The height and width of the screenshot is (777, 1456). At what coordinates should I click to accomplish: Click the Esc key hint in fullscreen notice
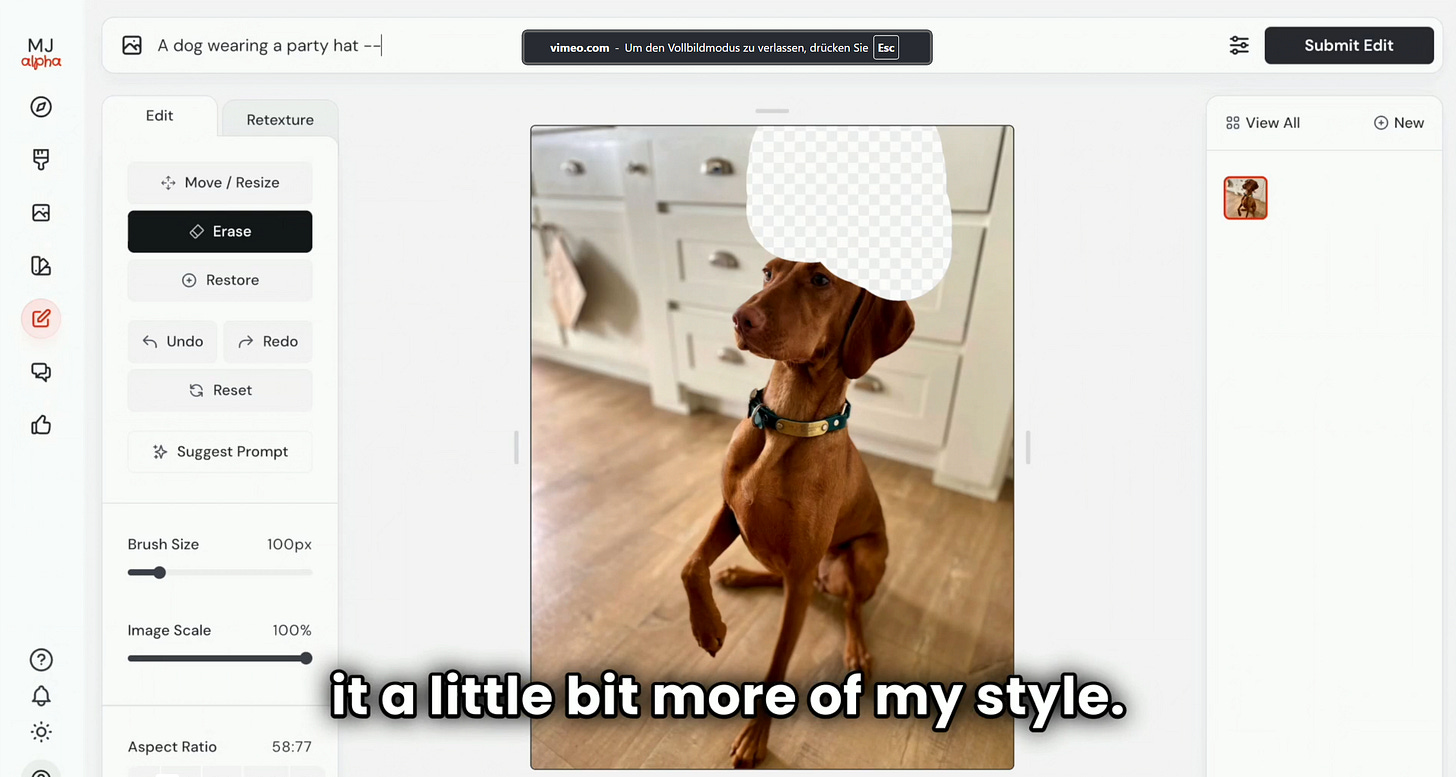(x=886, y=48)
